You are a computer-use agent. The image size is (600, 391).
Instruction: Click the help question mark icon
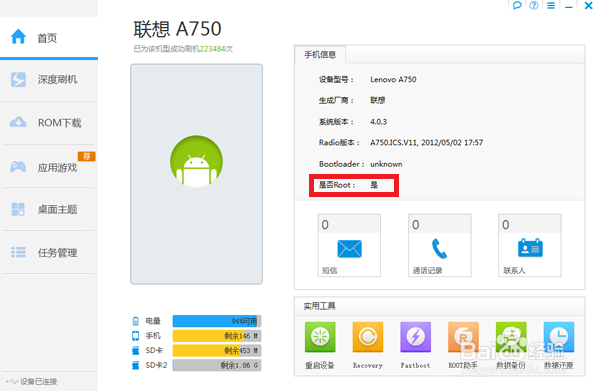534,5
